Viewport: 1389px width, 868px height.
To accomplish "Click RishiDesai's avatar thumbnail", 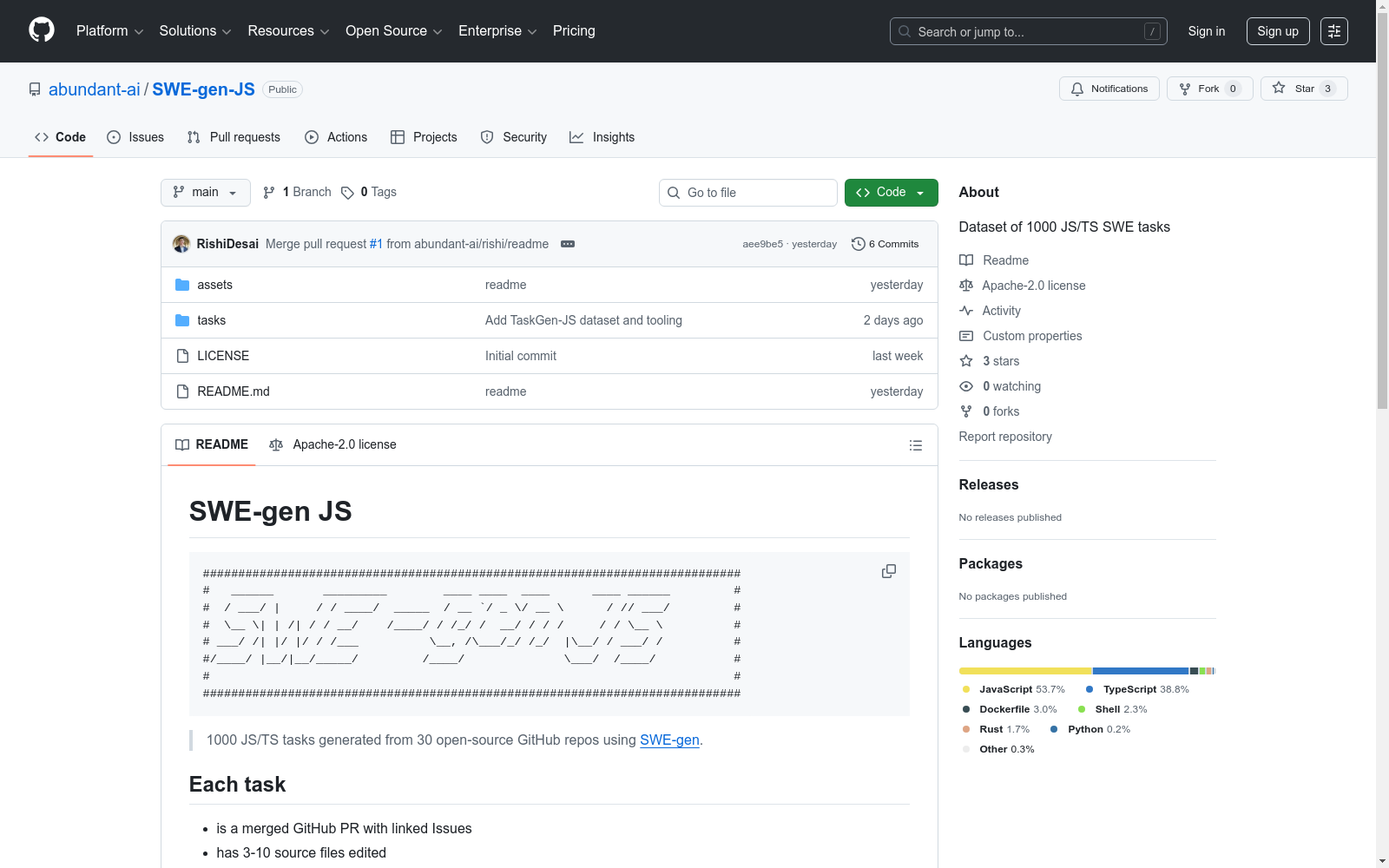I will coord(181,244).
